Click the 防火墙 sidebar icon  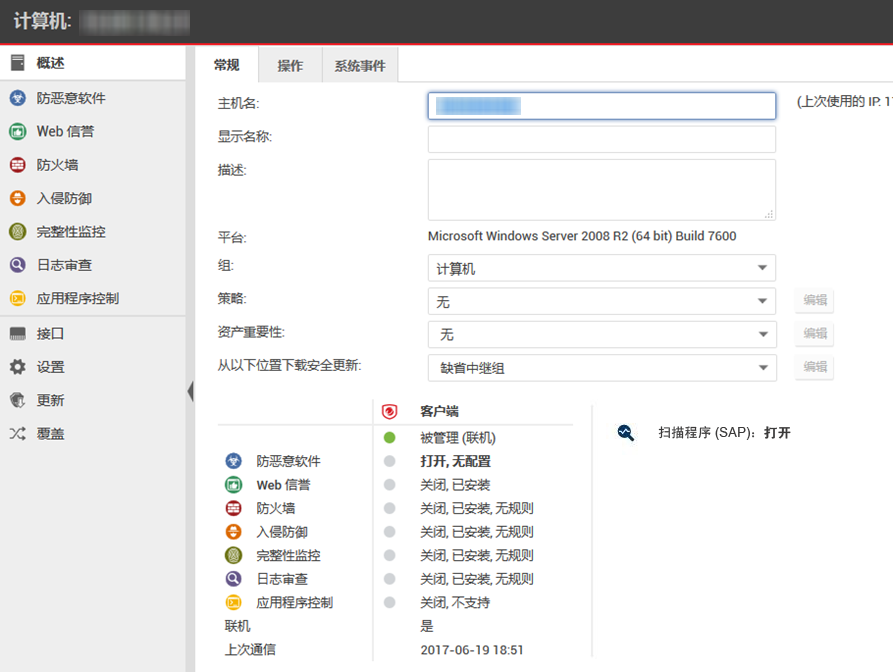pos(17,165)
